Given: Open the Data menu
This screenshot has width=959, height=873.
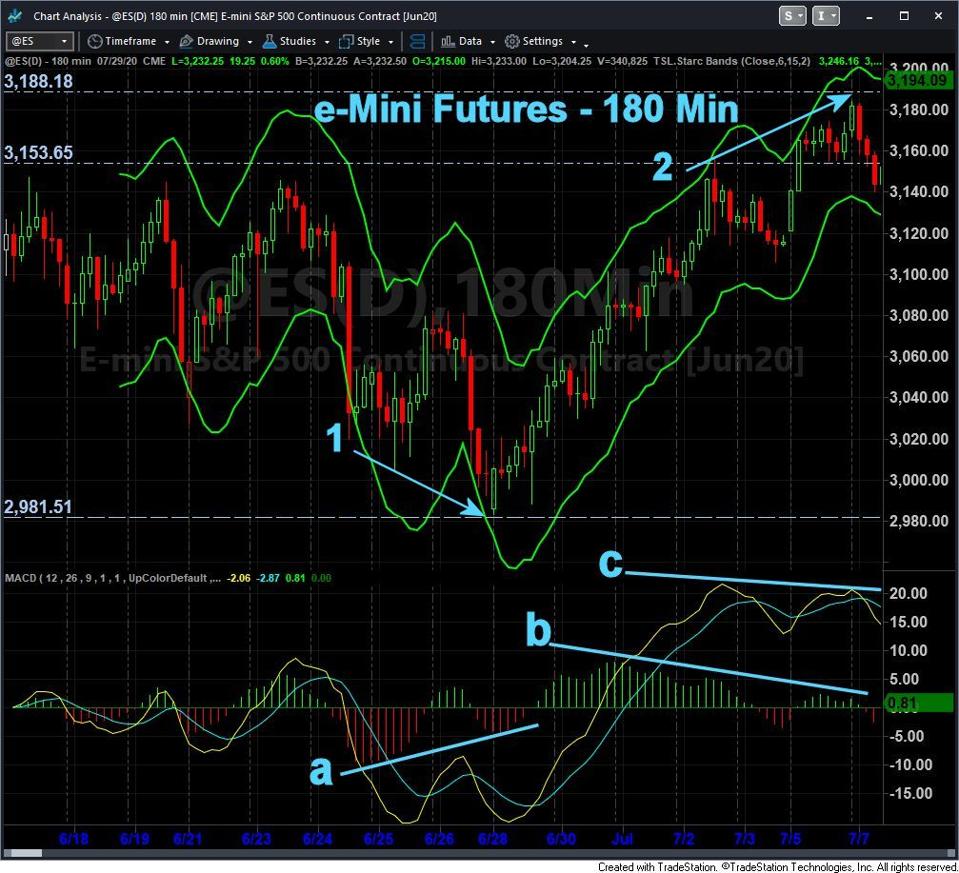Looking at the screenshot, I should tap(470, 41).
